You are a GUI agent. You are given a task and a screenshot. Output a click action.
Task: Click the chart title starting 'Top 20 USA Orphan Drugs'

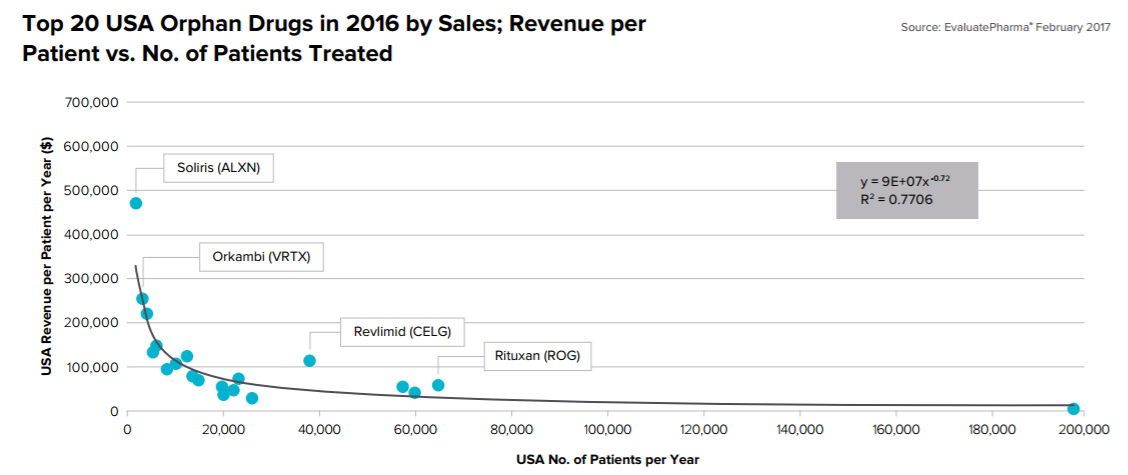click(x=335, y=39)
